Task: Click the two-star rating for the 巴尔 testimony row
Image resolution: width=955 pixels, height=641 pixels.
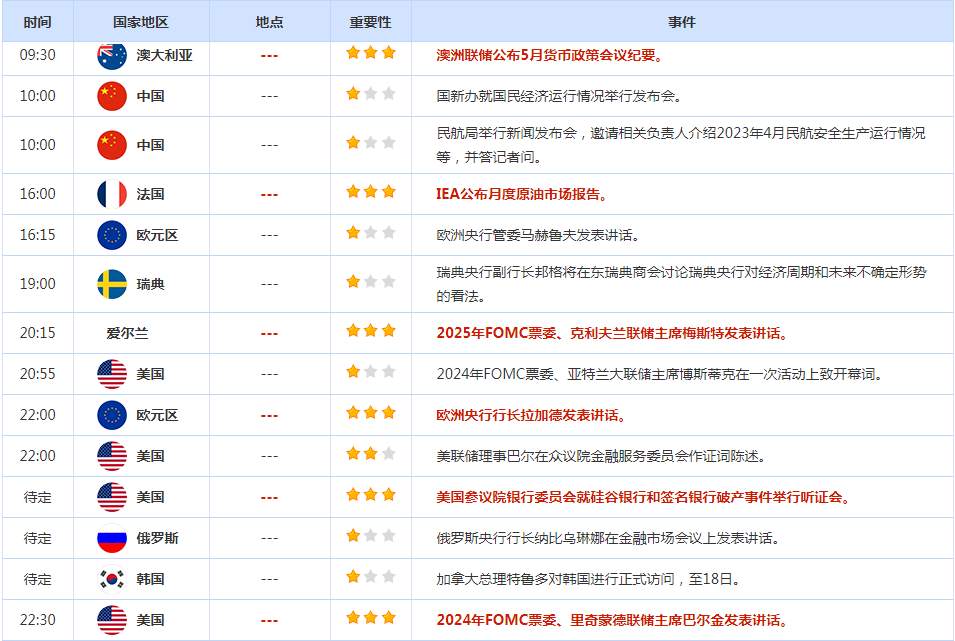Action: pyautogui.click(x=371, y=453)
